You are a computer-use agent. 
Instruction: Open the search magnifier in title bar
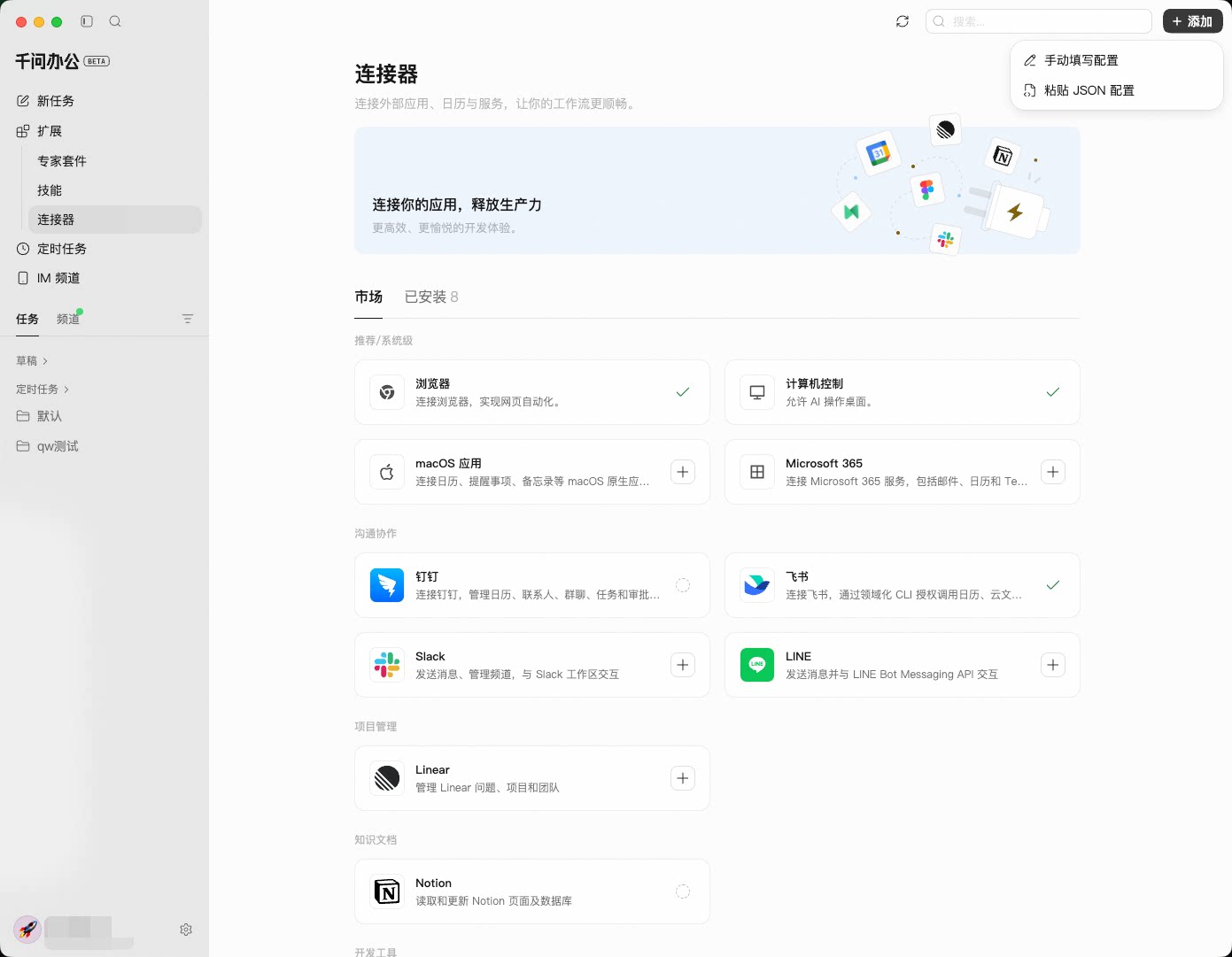[x=115, y=21]
